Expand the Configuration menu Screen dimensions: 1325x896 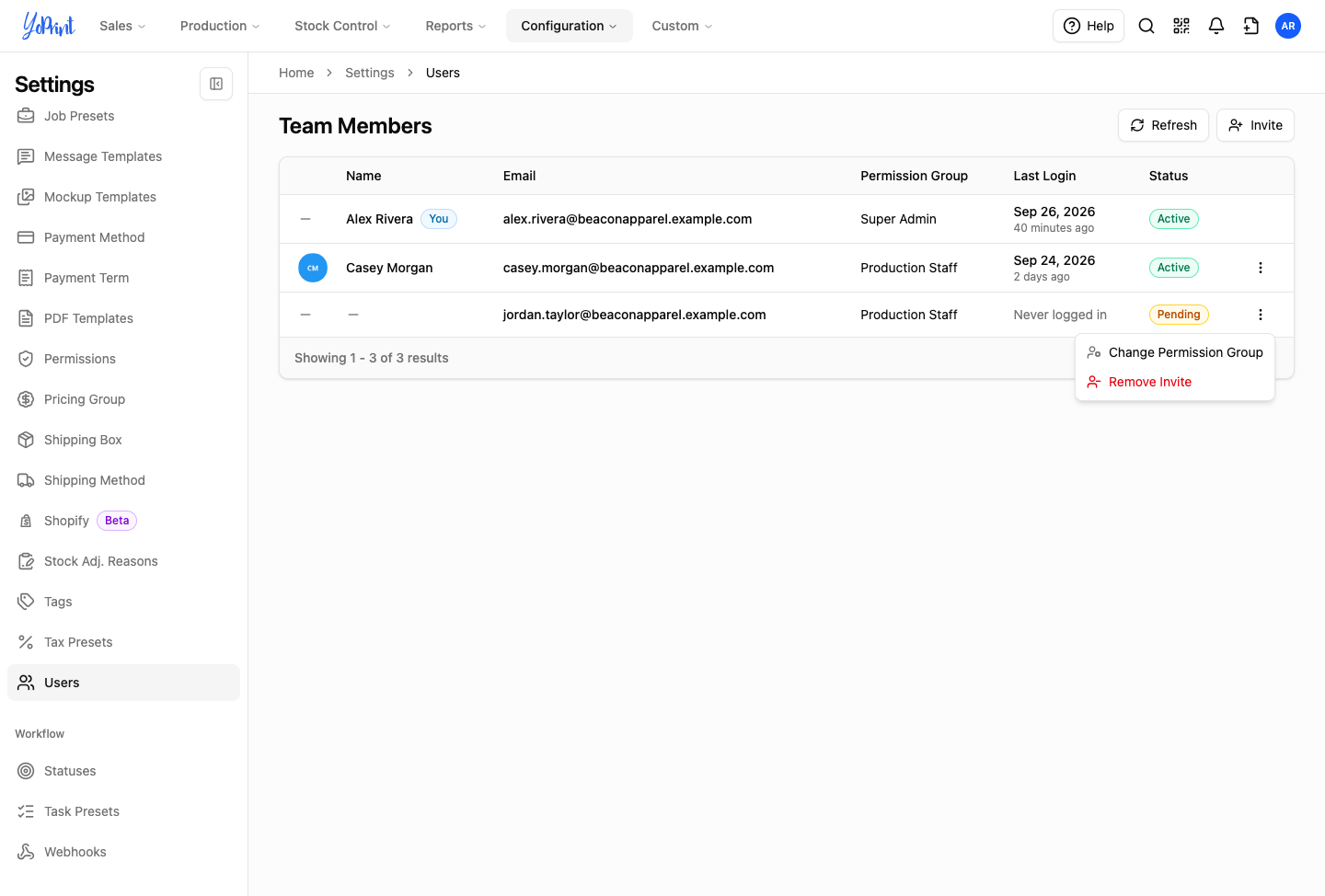point(570,26)
